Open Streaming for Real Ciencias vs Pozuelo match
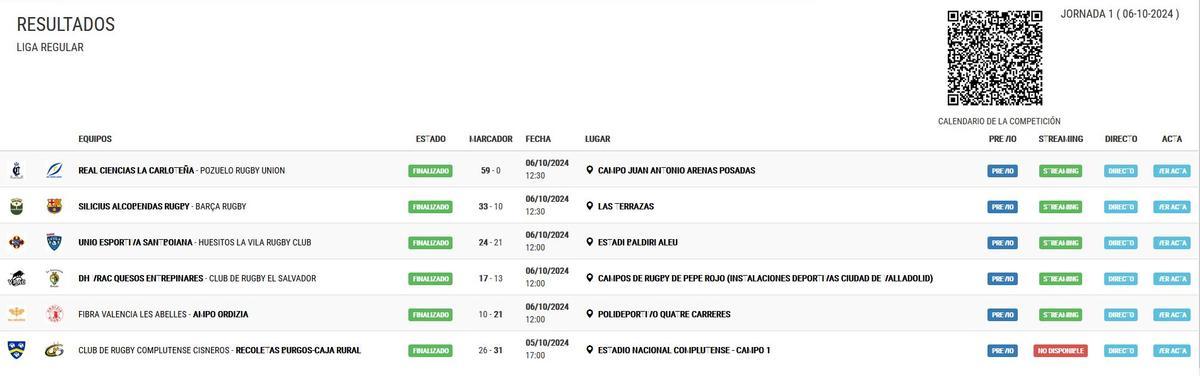This screenshot has width=1200, height=376. (x=1060, y=171)
